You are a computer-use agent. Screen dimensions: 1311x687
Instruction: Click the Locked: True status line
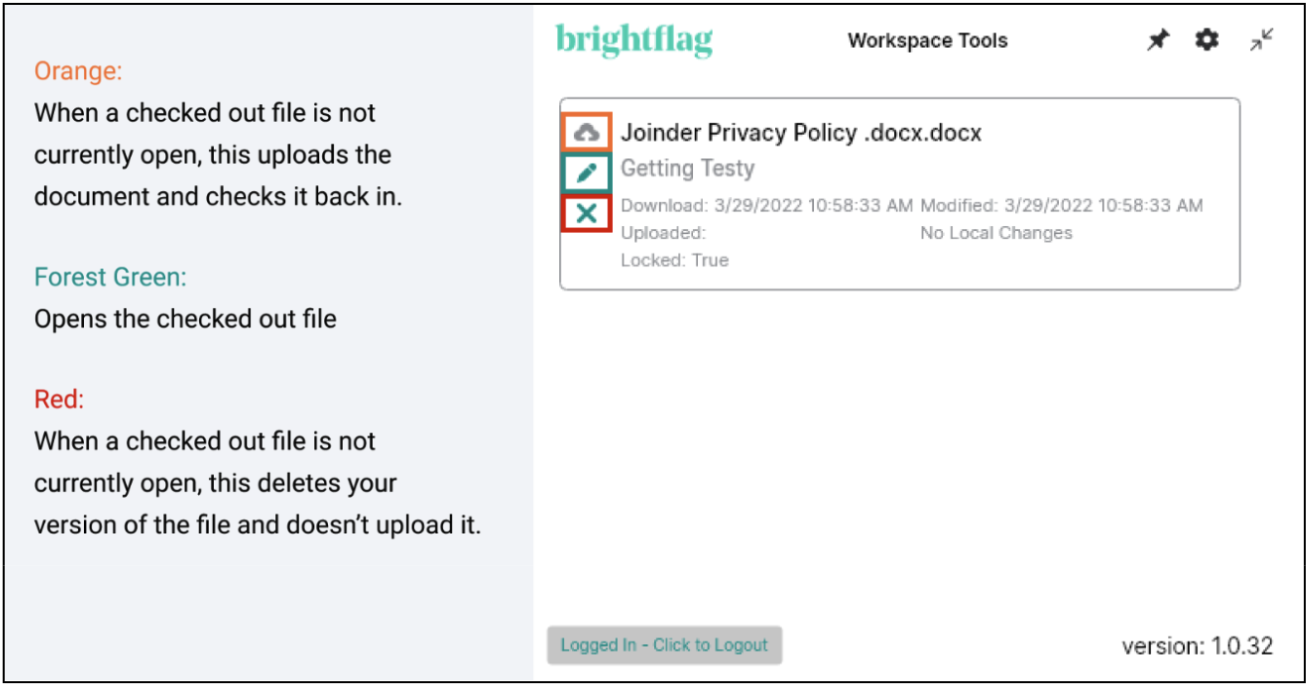(675, 260)
